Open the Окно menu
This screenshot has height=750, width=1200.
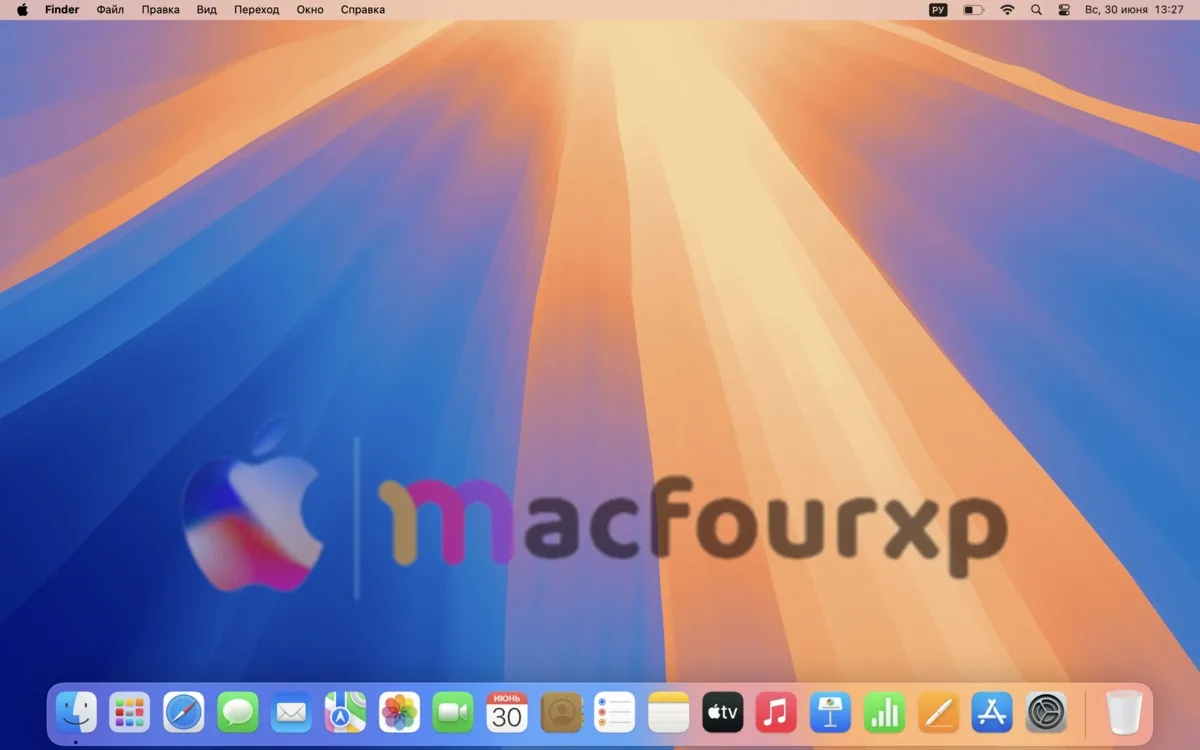click(x=310, y=10)
